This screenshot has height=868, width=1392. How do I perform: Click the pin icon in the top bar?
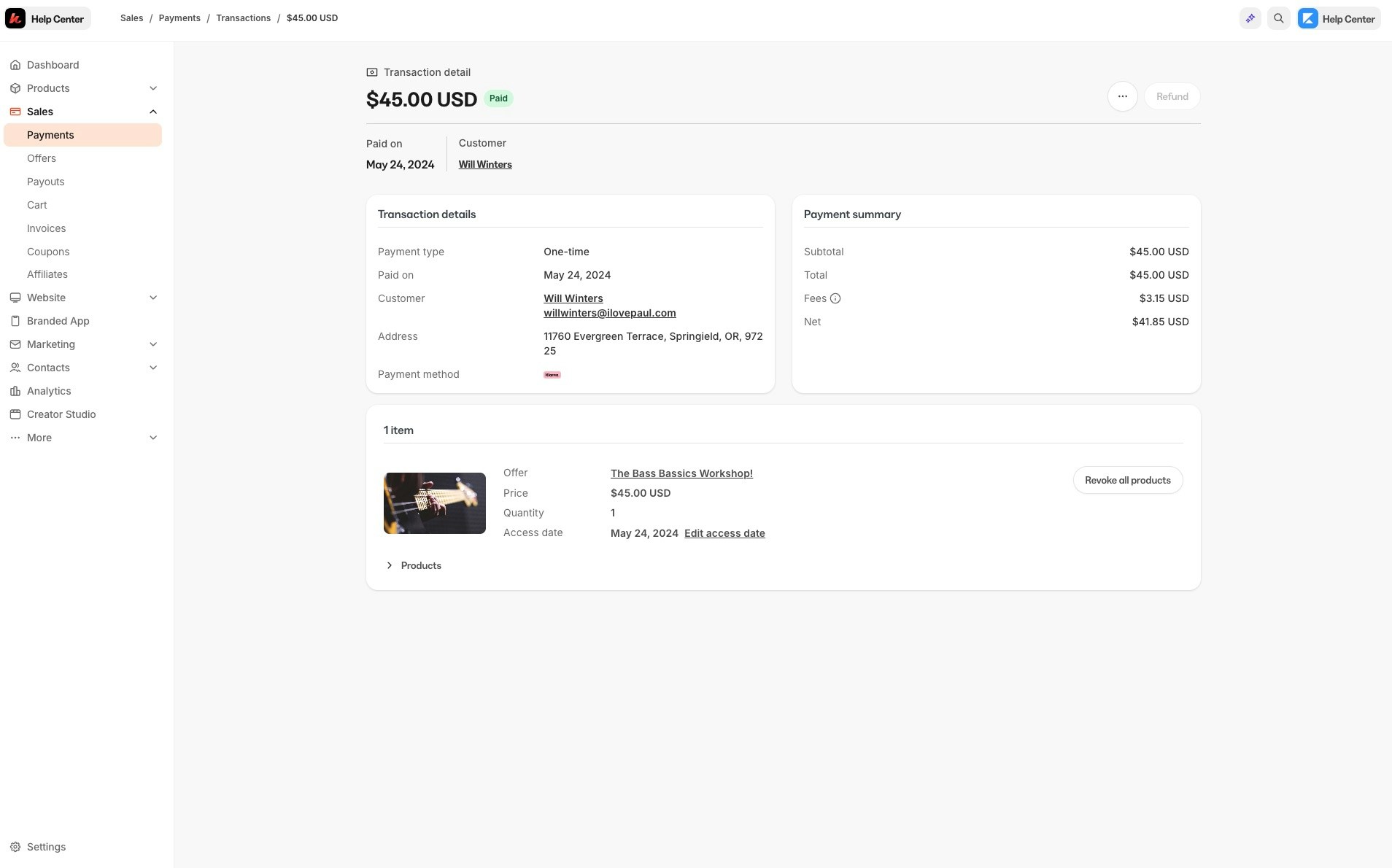point(1250,18)
